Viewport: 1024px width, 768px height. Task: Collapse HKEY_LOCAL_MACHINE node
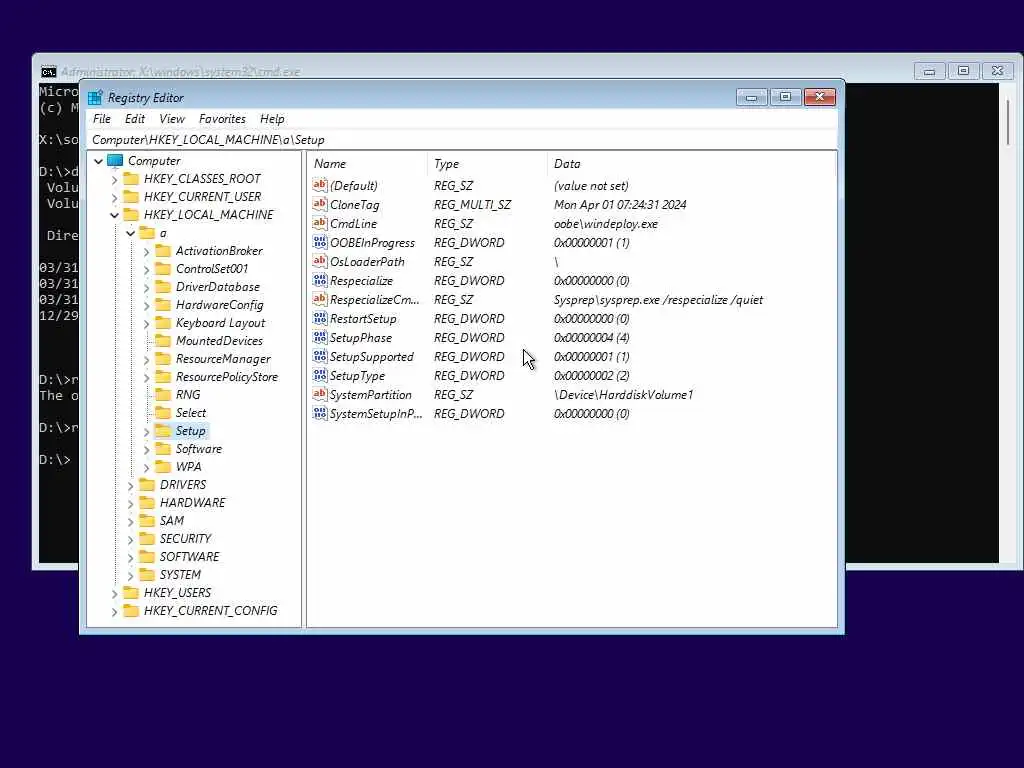114,215
